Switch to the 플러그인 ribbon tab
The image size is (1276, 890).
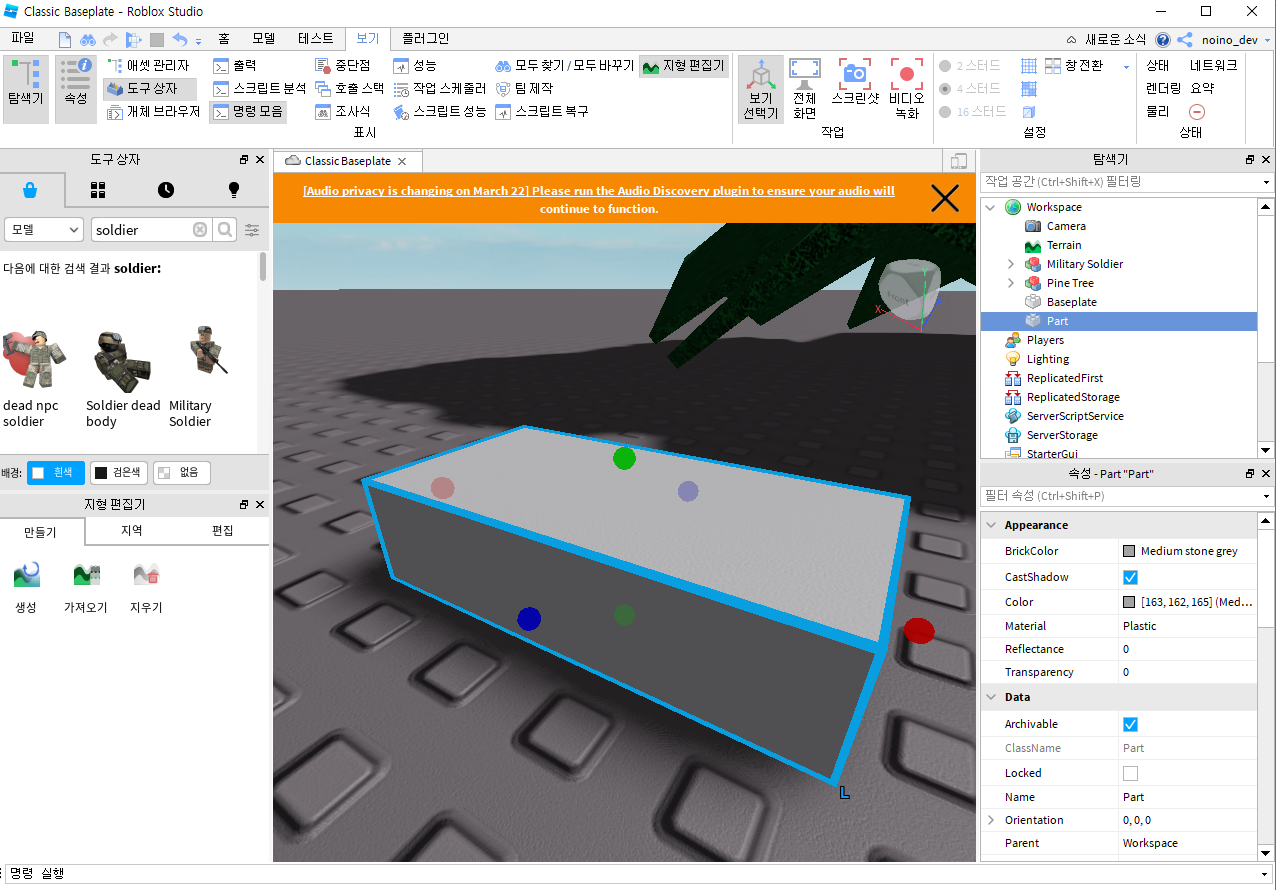coord(426,39)
